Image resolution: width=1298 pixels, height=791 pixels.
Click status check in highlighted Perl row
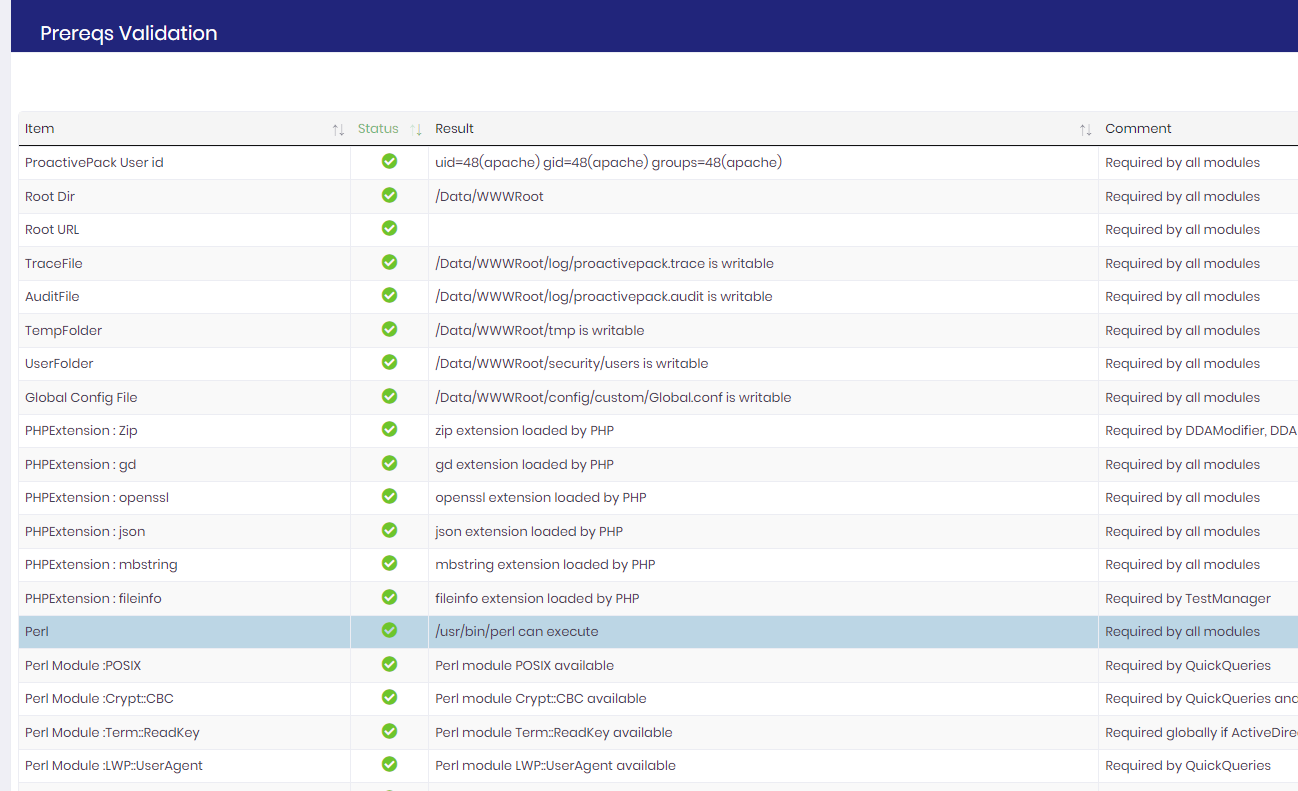(389, 630)
